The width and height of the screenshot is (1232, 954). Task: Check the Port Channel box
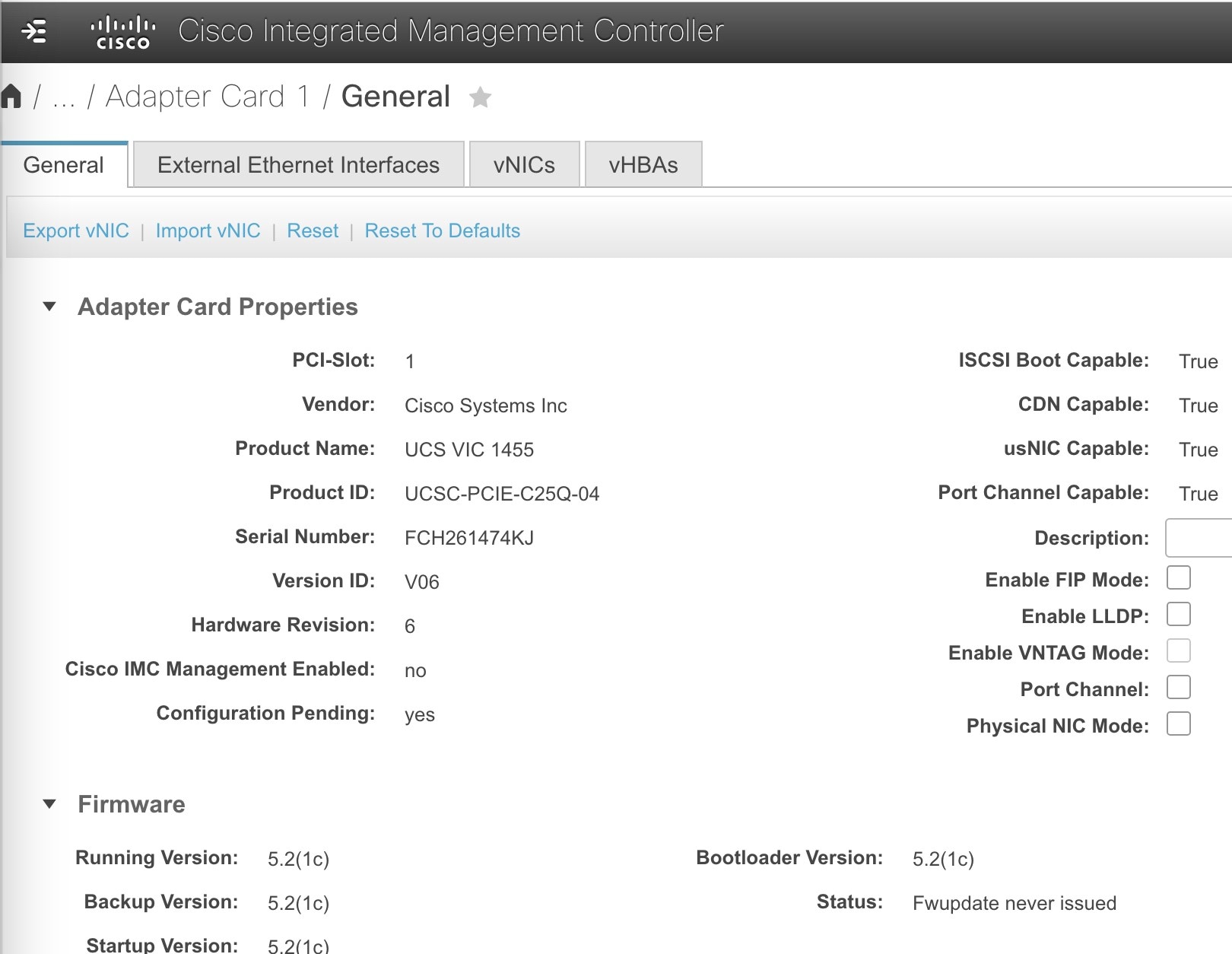click(x=1180, y=688)
